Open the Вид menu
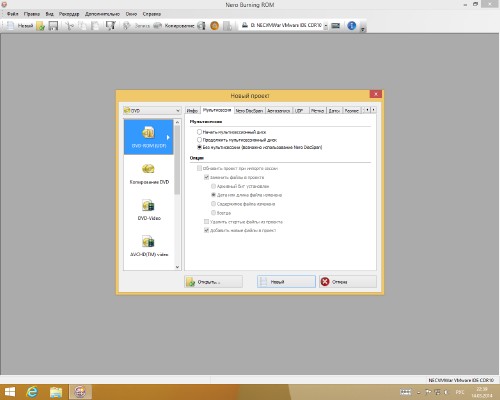This screenshot has width=500, height=400. click(x=50, y=14)
